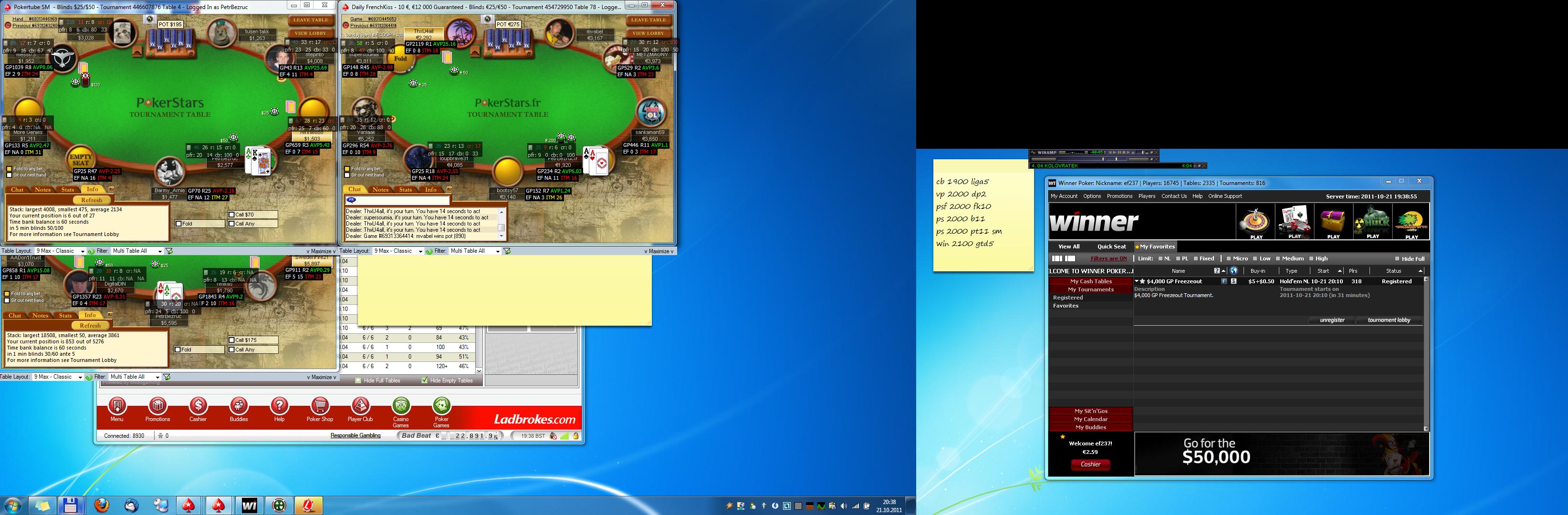Click the cards and chips PLAY icon
1568x515 pixels.
pyautogui.click(x=1295, y=222)
